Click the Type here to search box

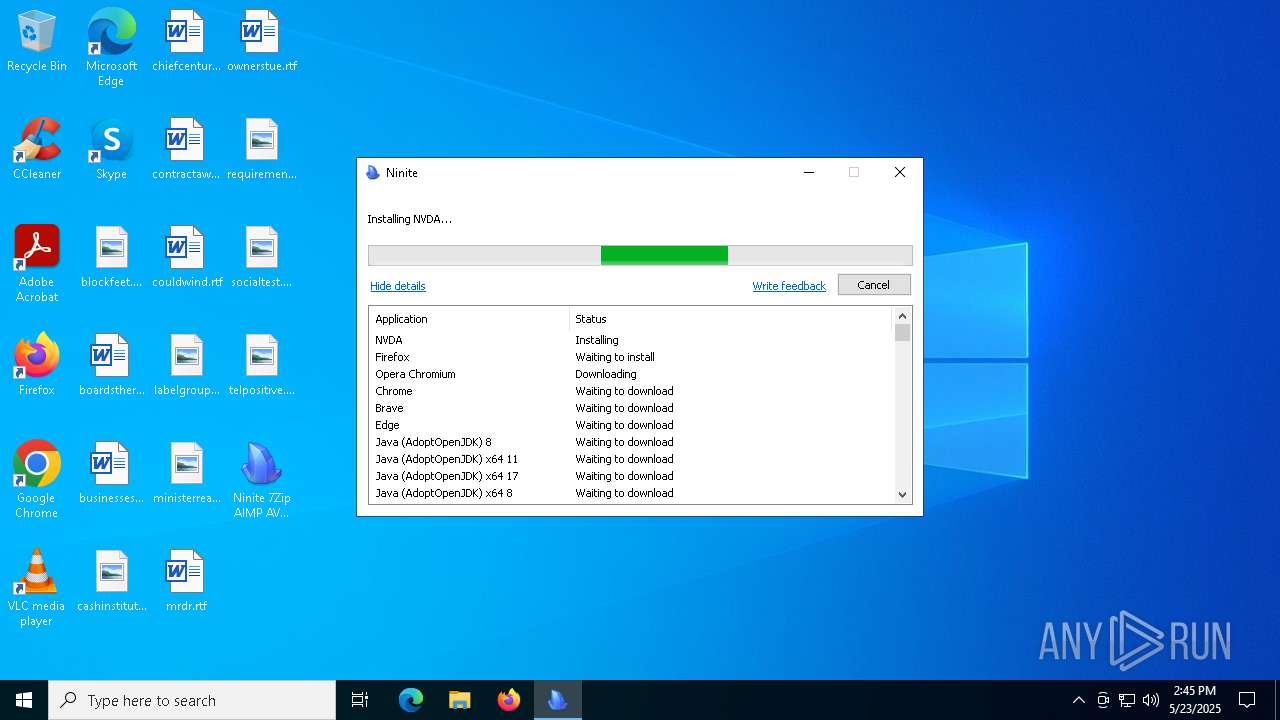(x=192, y=700)
